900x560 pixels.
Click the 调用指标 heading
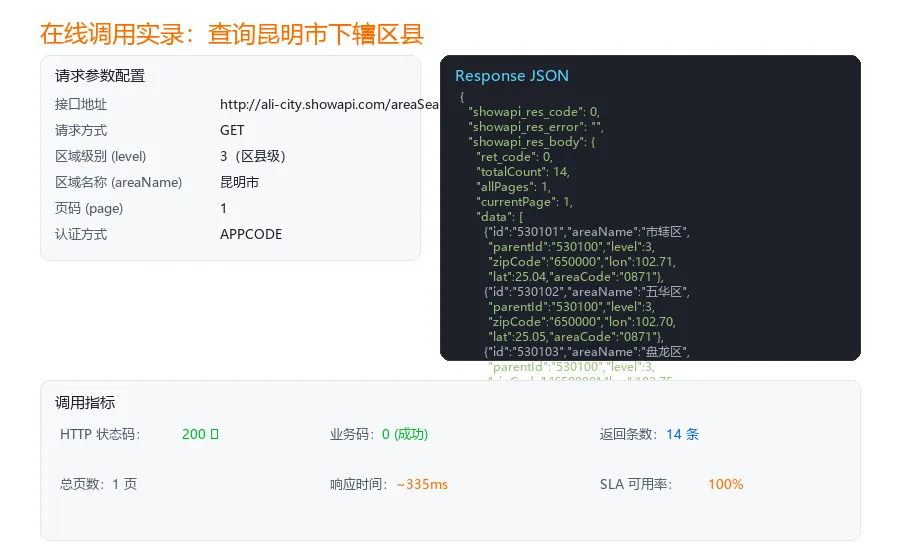click(x=85, y=403)
